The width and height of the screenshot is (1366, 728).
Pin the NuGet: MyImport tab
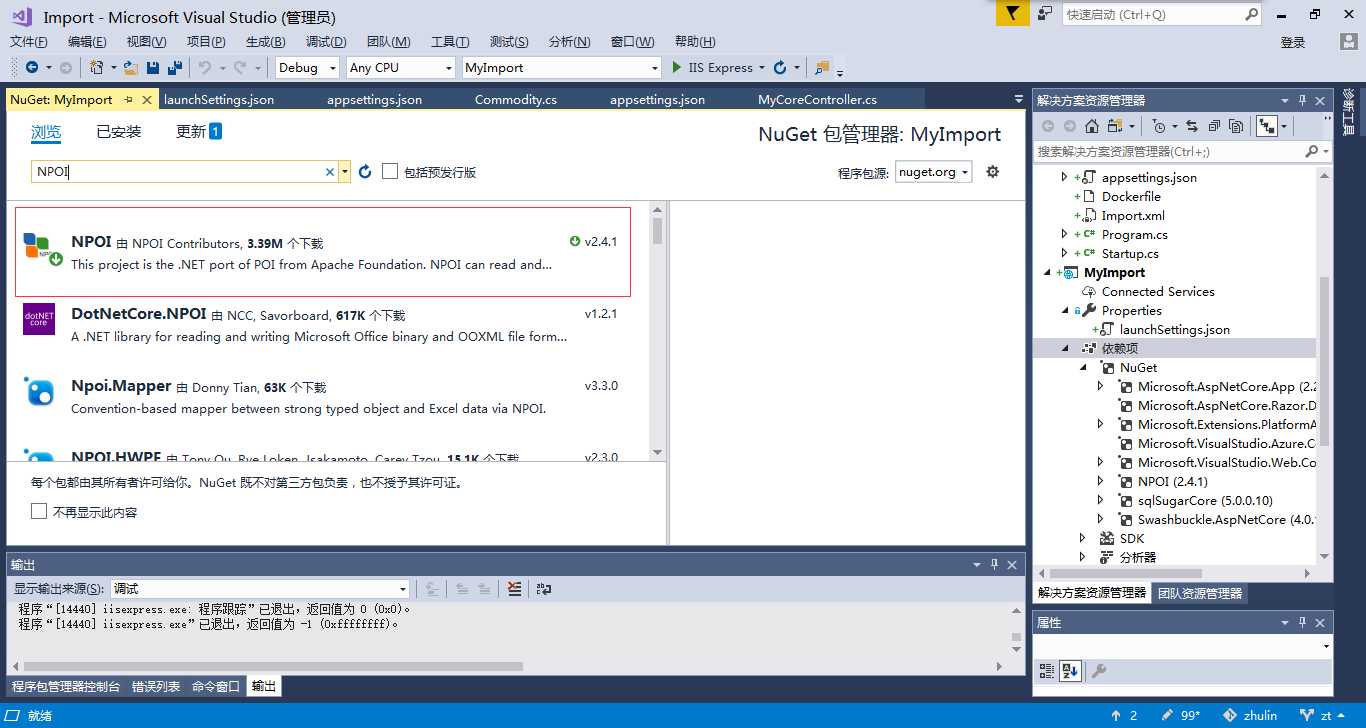(x=129, y=100)
